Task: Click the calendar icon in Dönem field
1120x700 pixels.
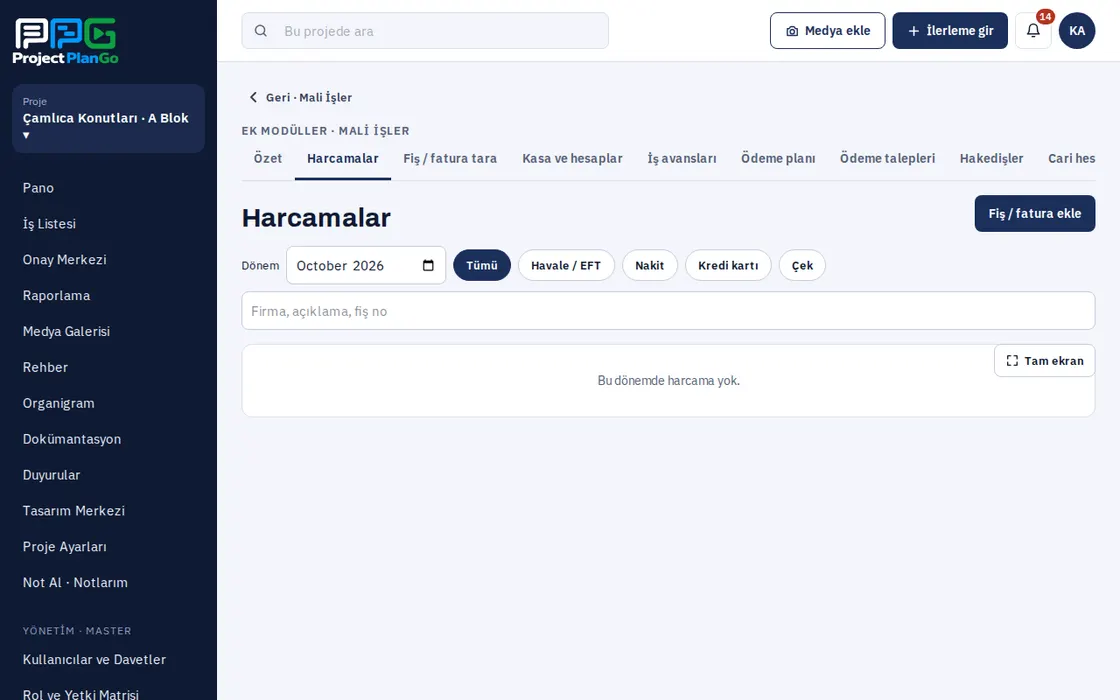Action: pos(428,265)
